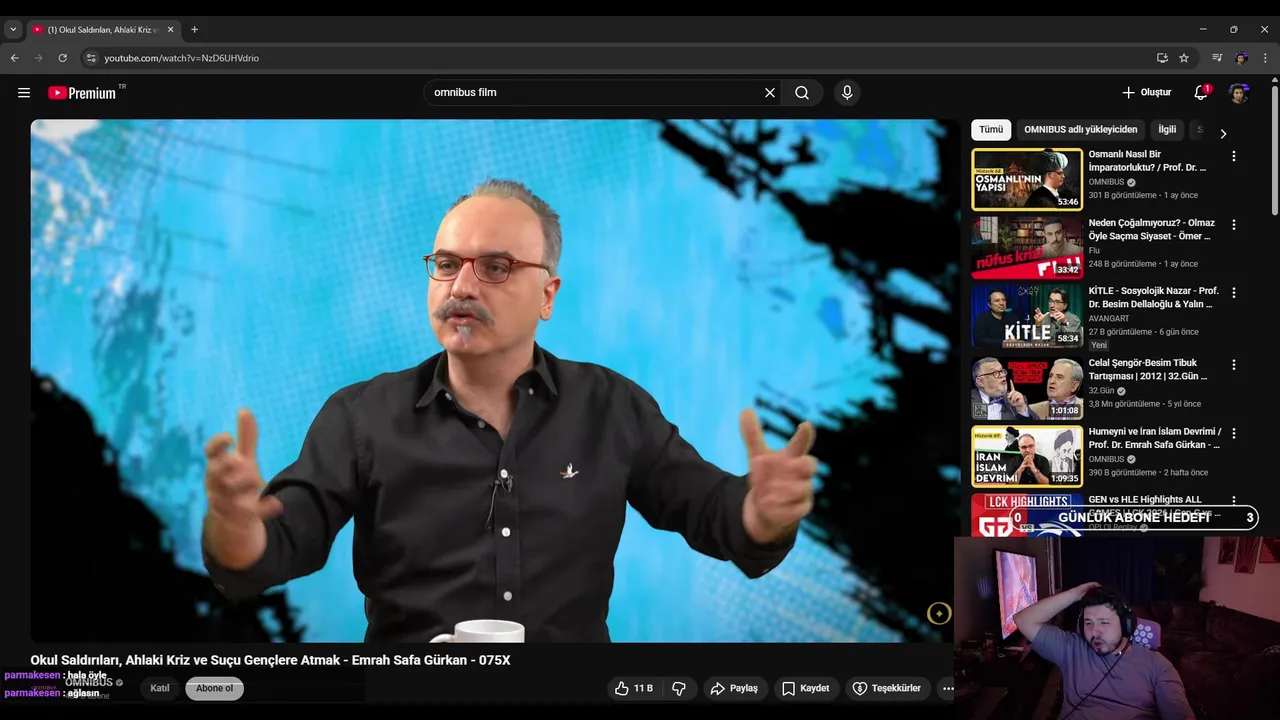Like the video with thumbs up
The height and width of the screenshot is (720, 1280).
633,688
